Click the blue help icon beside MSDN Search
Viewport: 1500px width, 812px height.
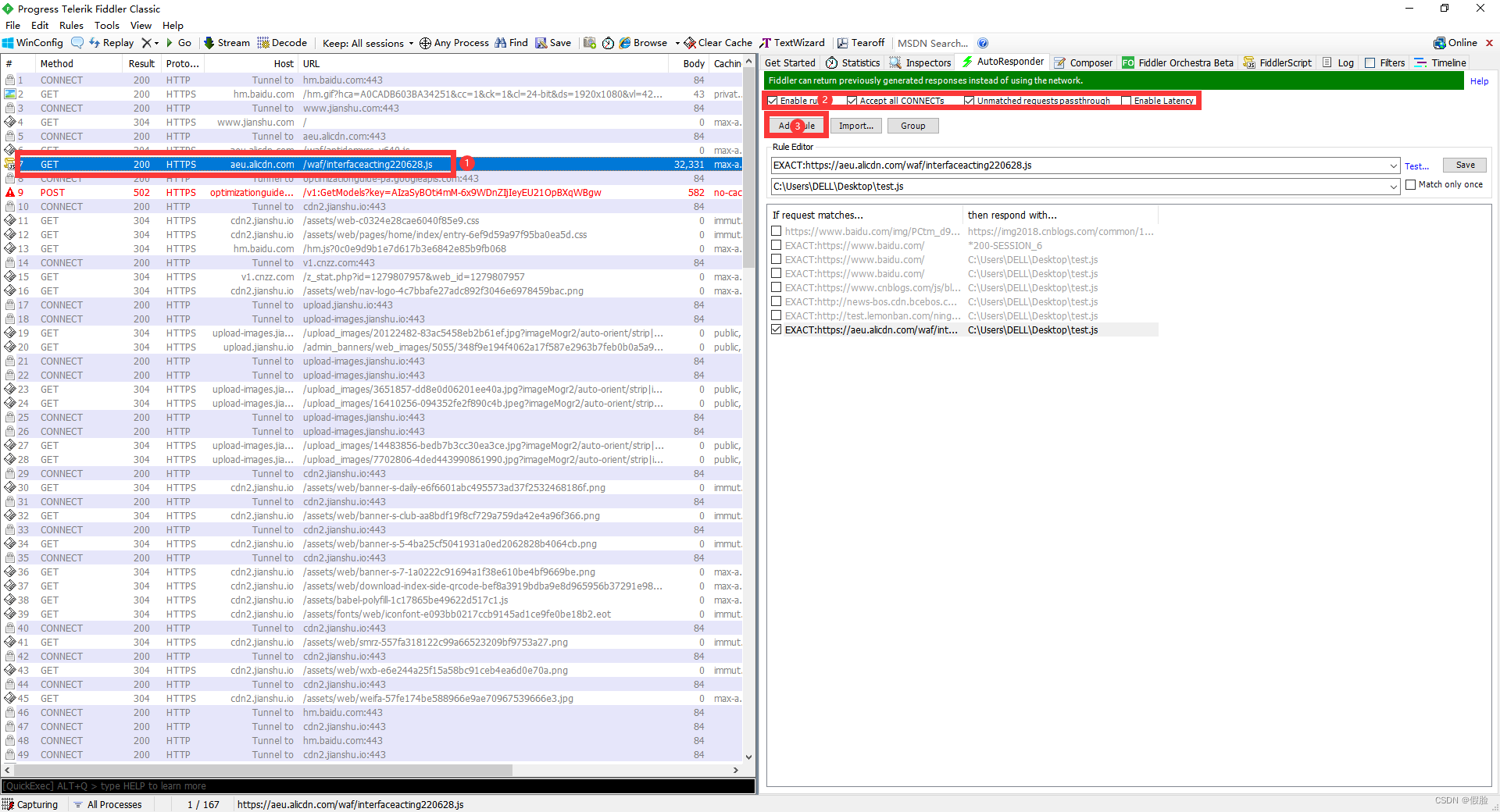tap(983, 43)
